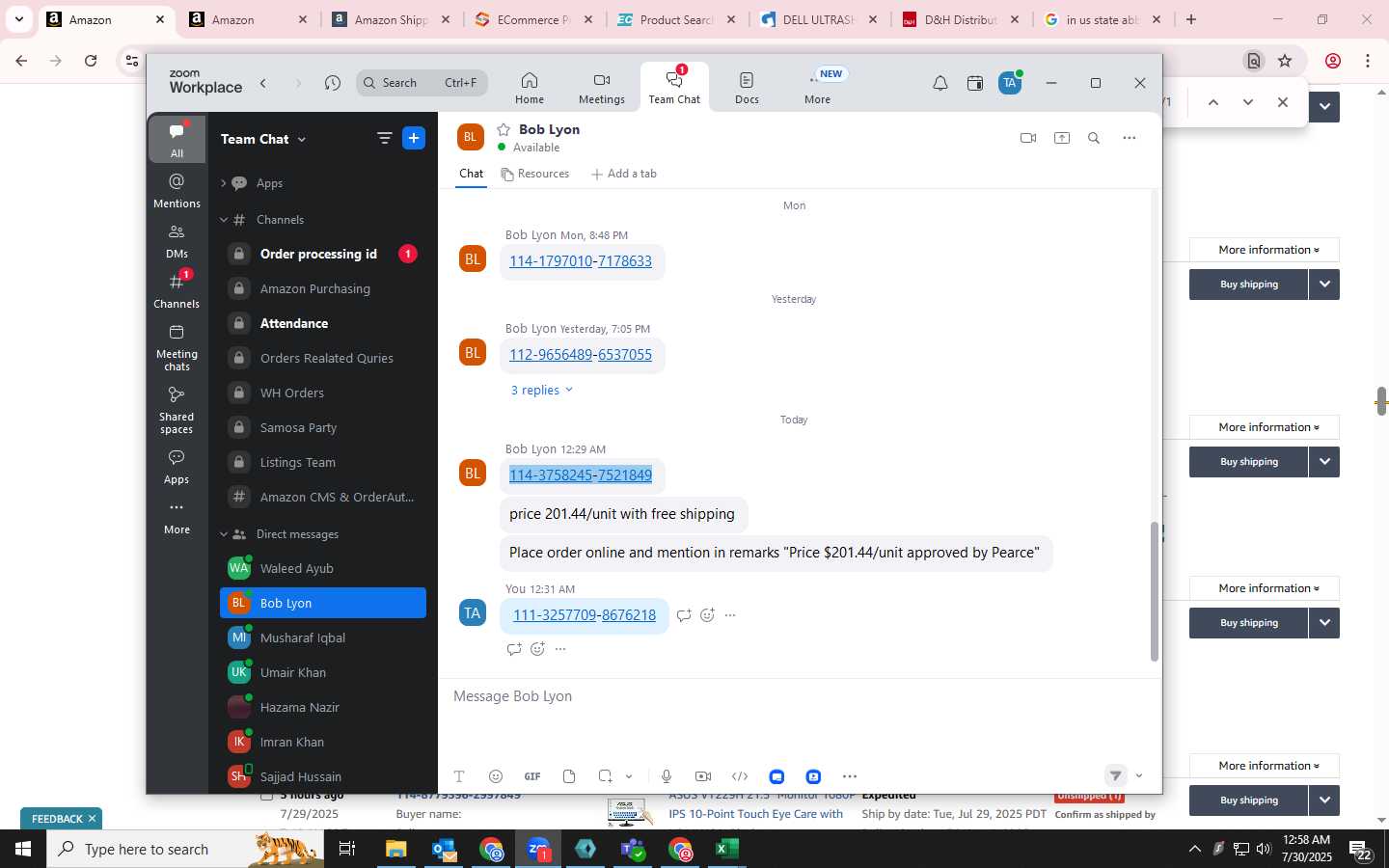Star the Bob Lyon contact

click(x=503, y=129)
